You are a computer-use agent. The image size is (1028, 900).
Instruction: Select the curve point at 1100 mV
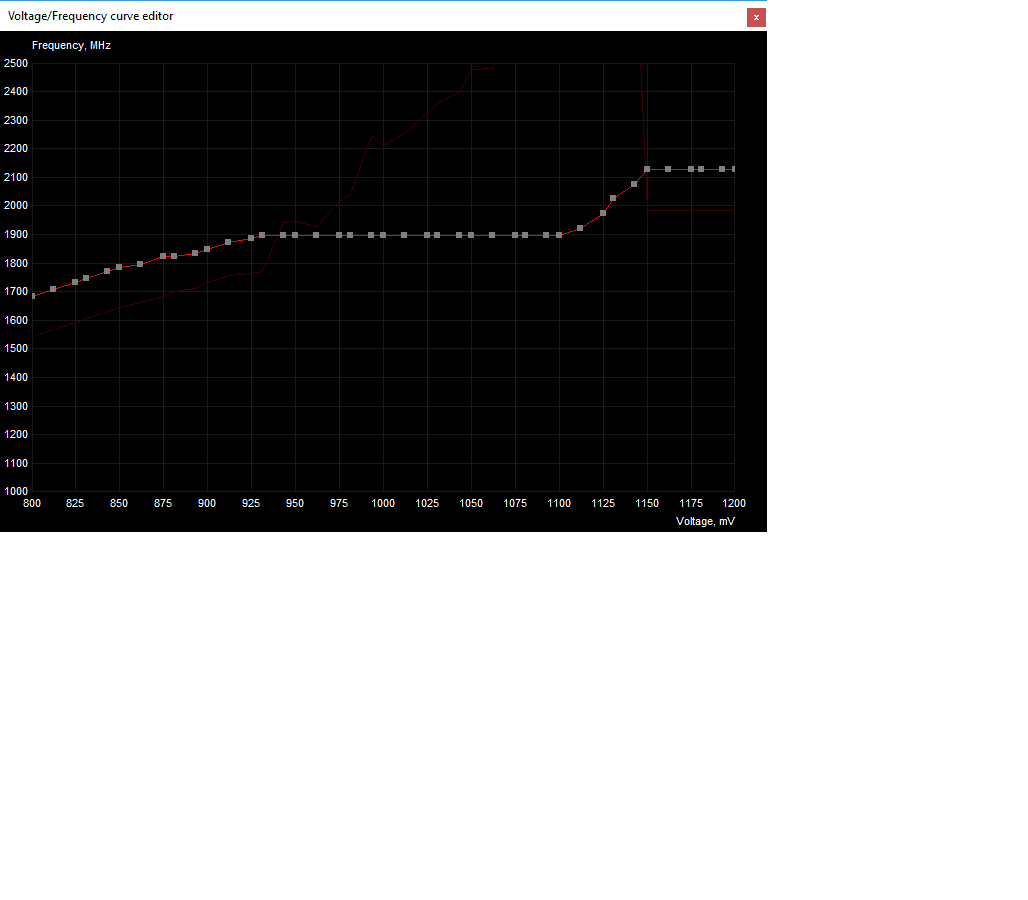pyautogui.click(x=559, y=235)
